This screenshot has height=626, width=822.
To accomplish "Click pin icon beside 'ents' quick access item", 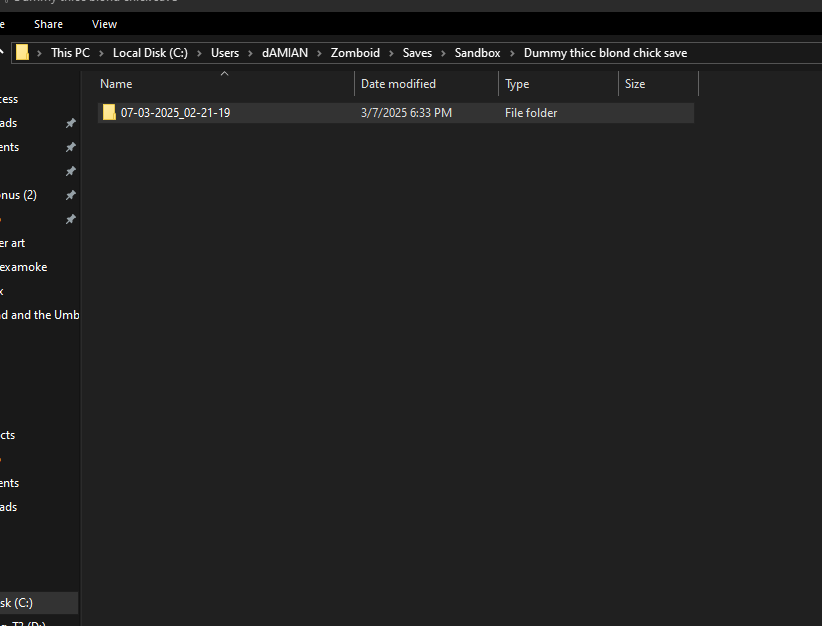I will coord(71,147).
